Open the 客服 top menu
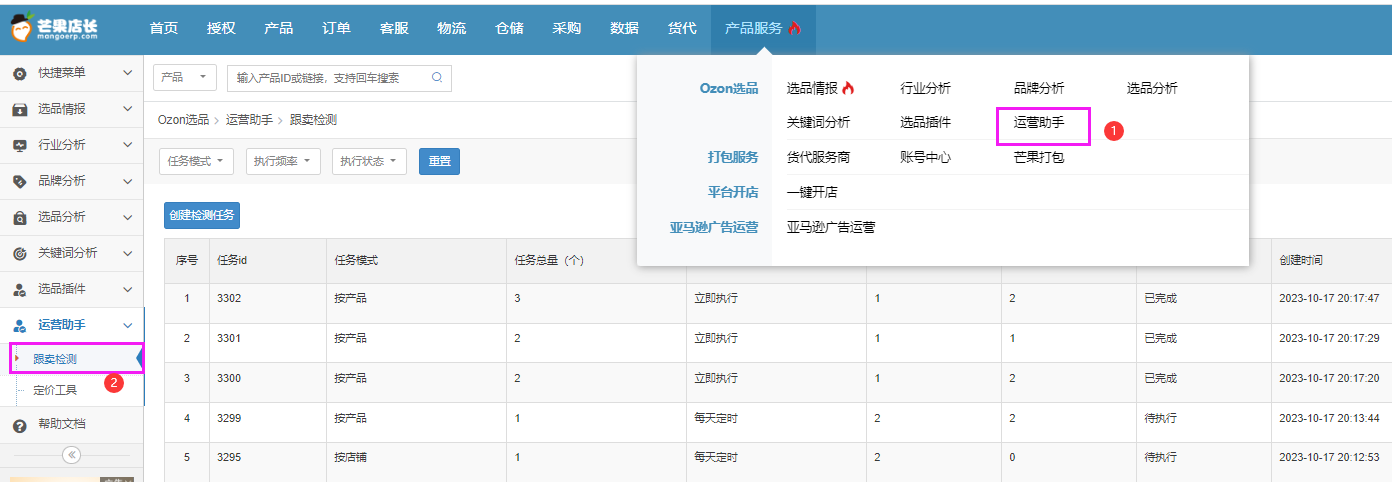The width and height of the screenshot is (1392, 482). 394,28
